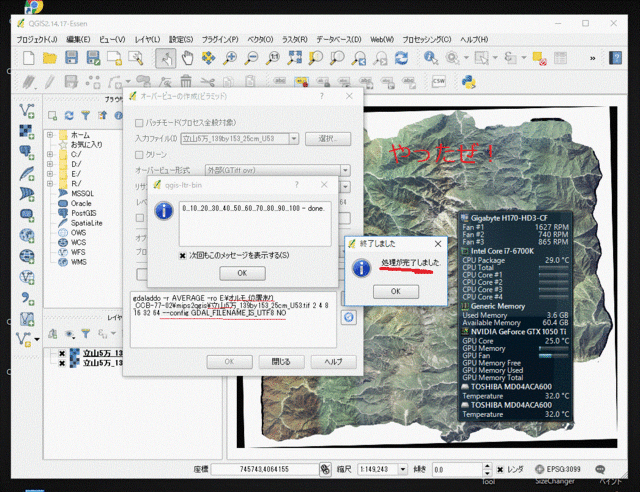Toggle visibility of the first 立山5万 layer
The image size is (640, 492).
pos(62,353)
